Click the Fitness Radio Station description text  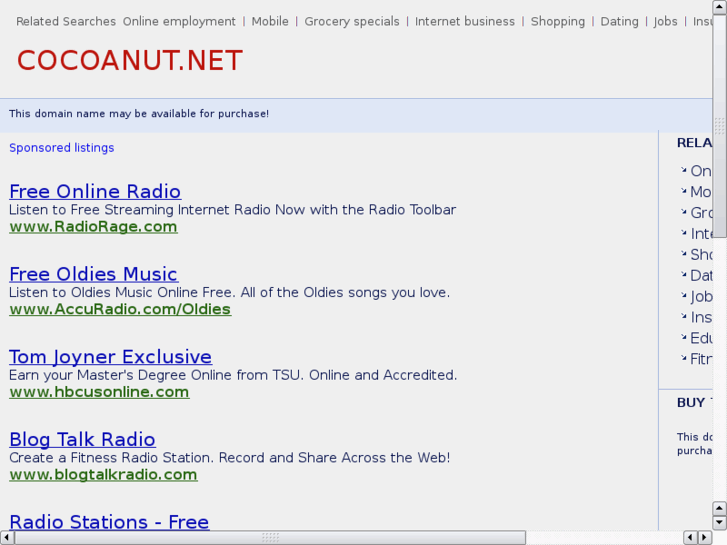(x=230, y=458)
